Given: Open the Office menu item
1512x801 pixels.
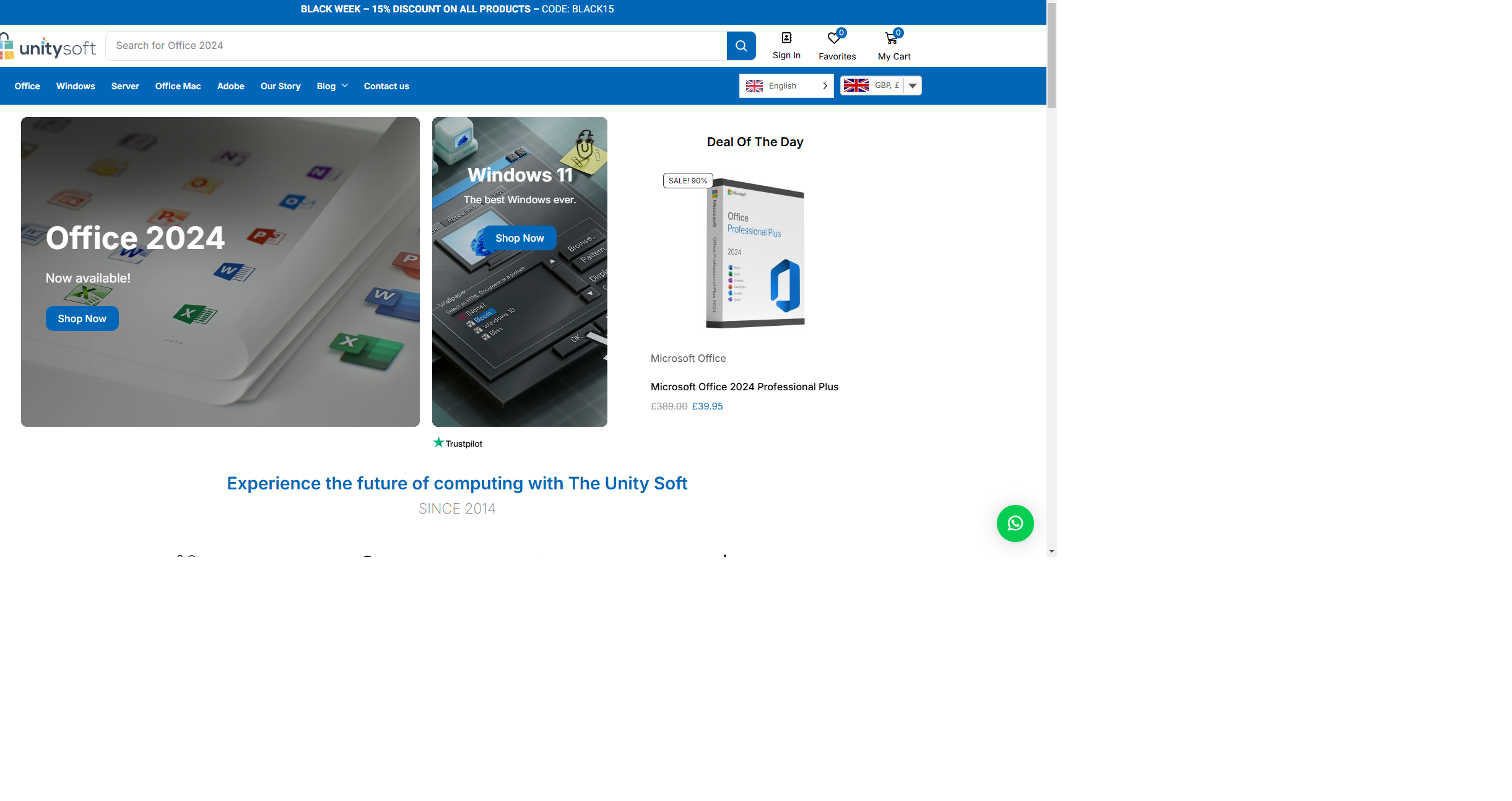Looking at the screenshot, I should pos(27,86).
